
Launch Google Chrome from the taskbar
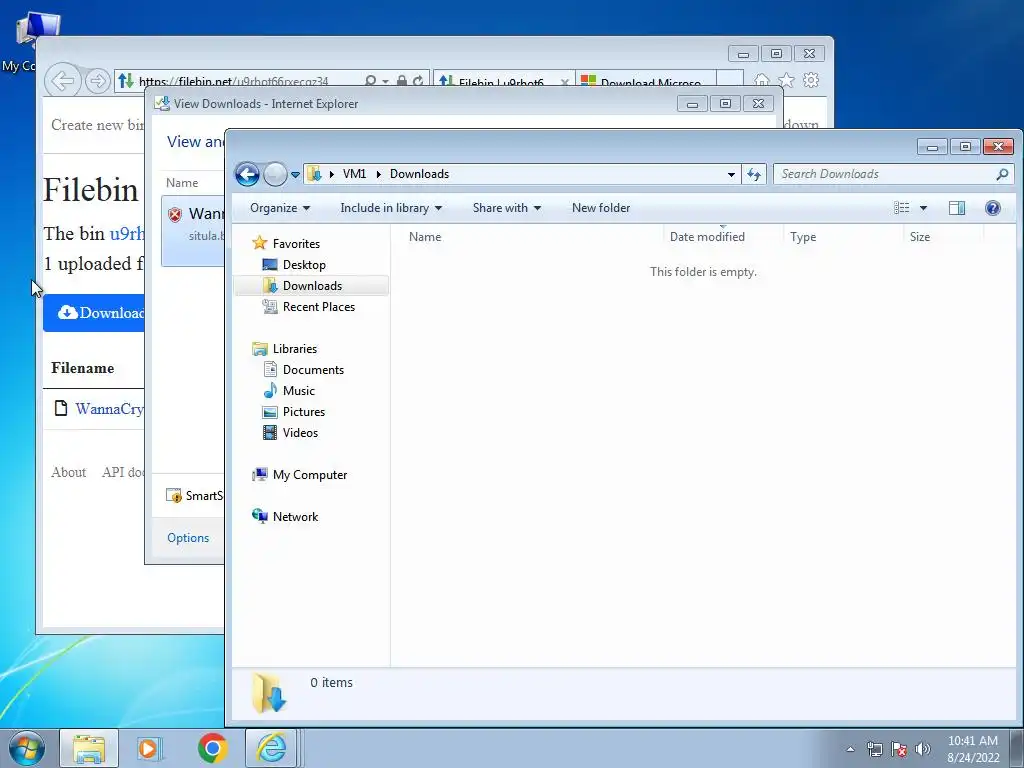(x=212, y=748)
